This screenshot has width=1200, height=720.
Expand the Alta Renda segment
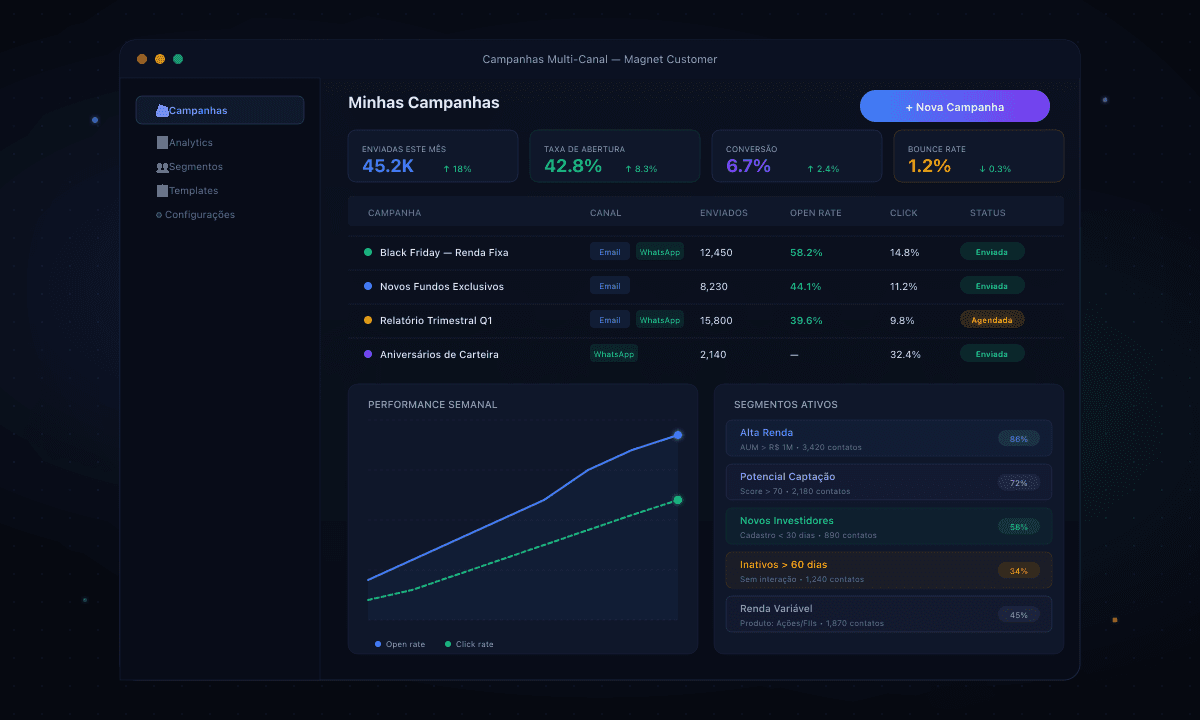(888, 438)
